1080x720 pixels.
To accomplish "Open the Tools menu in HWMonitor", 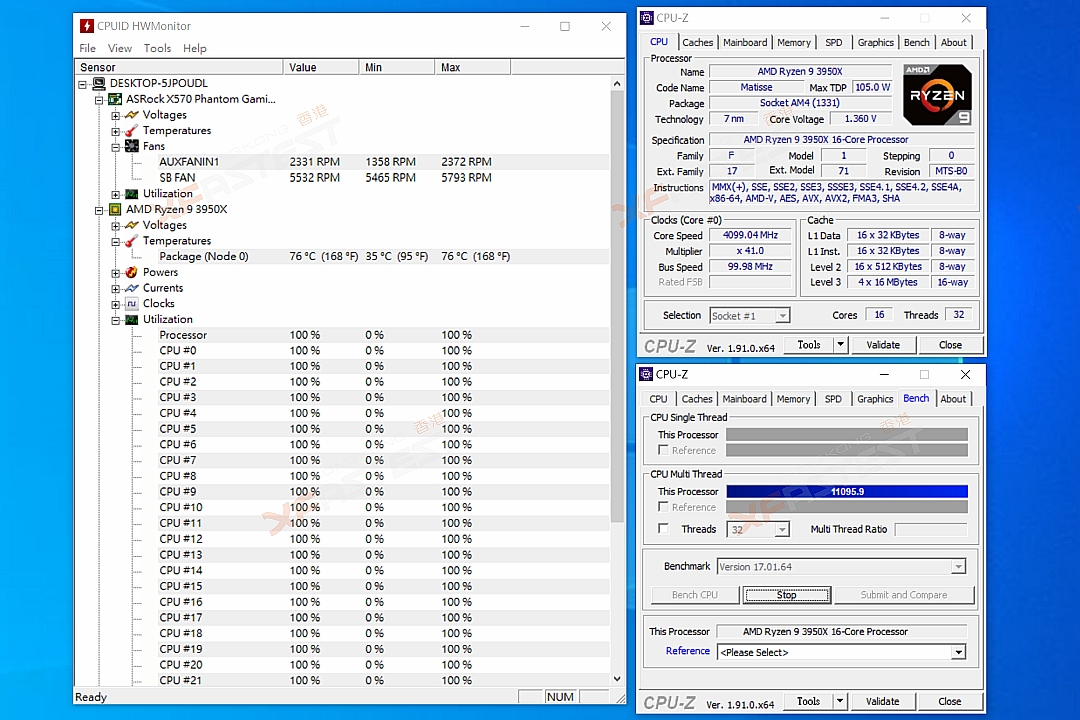I will pyautogui.click(x=157, y=48).
